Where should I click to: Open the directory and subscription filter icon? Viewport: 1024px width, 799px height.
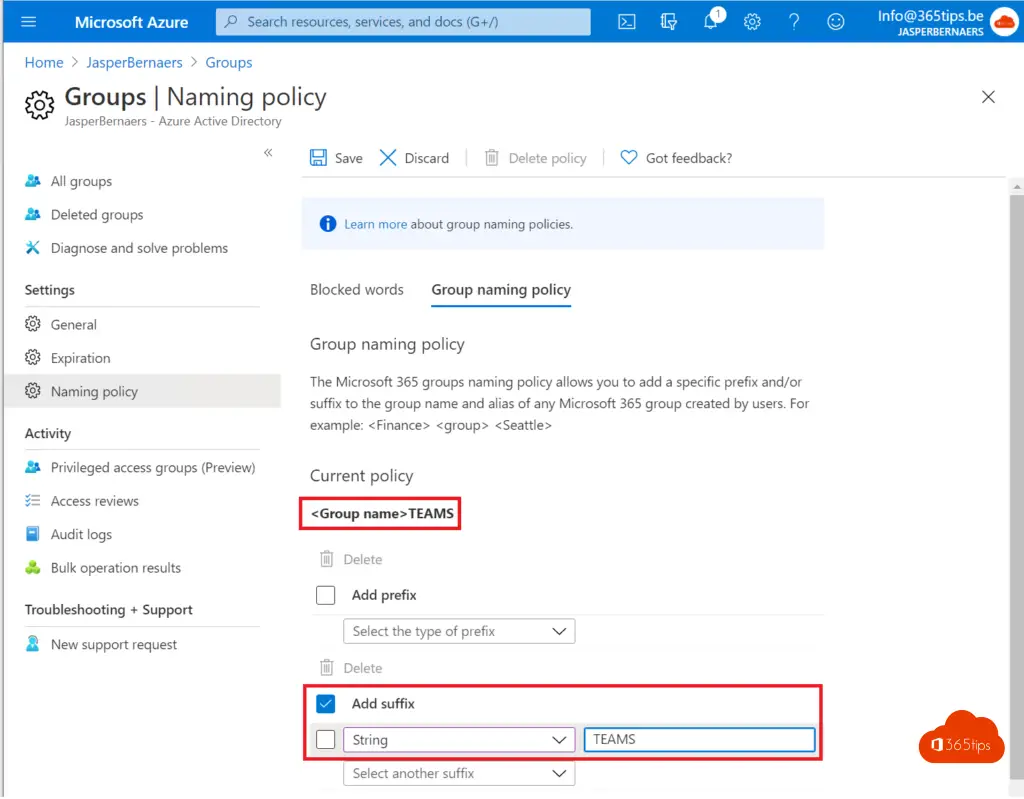(669, 22)
